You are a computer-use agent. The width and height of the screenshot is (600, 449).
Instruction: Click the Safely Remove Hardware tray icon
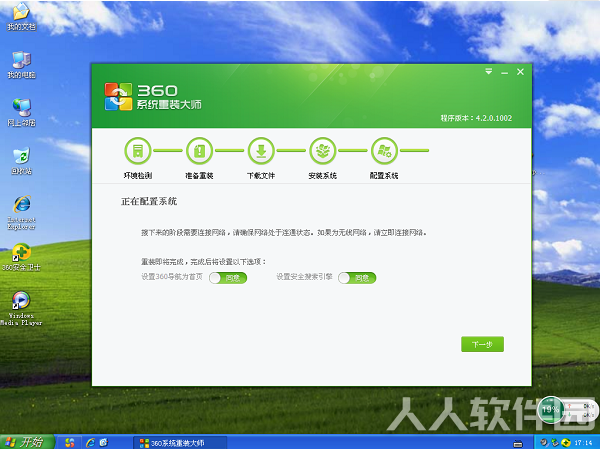point(554,443)
